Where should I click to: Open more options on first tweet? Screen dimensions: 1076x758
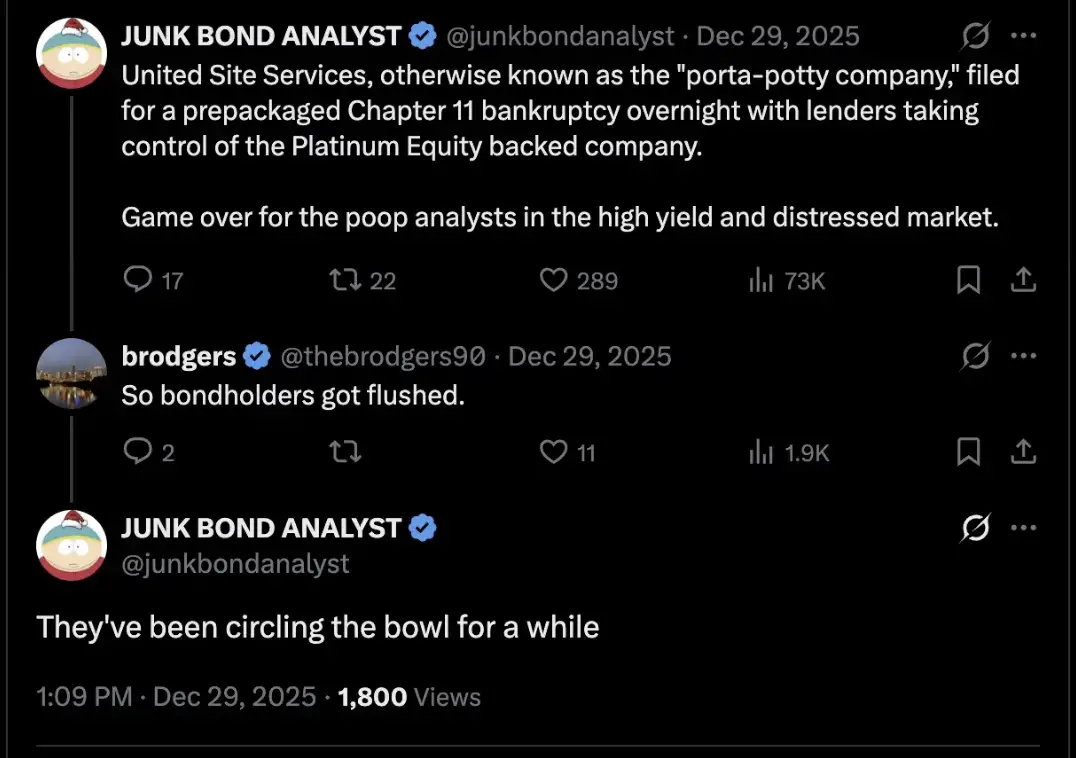coord(1023,37)
